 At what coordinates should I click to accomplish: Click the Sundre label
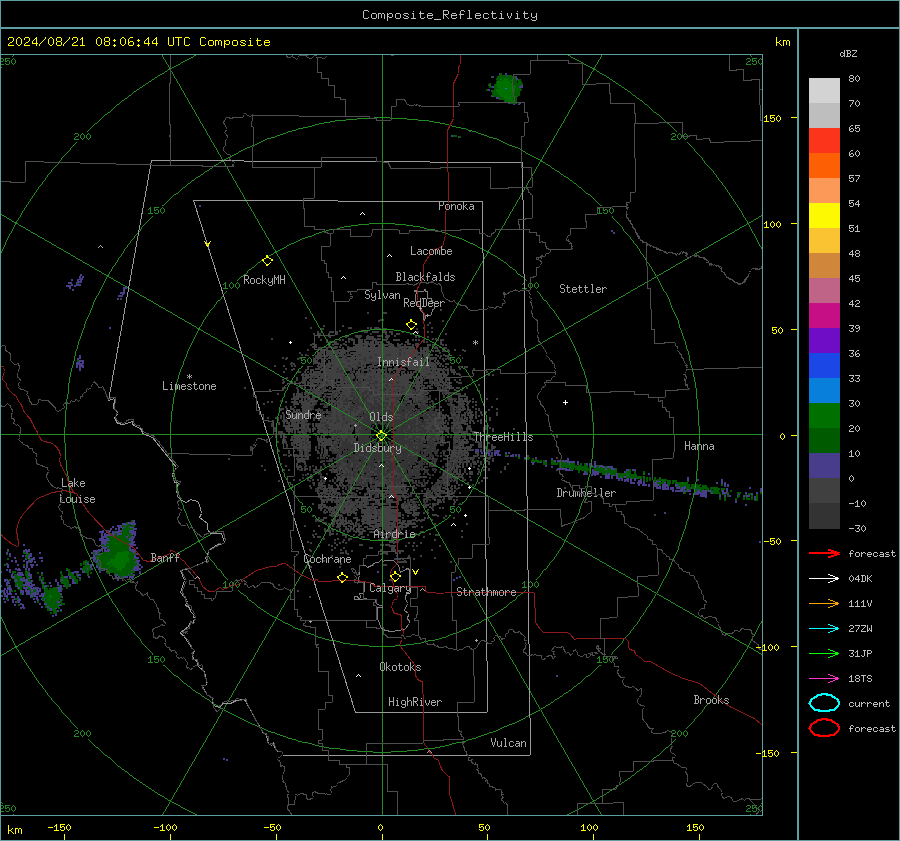pos(303,414)
